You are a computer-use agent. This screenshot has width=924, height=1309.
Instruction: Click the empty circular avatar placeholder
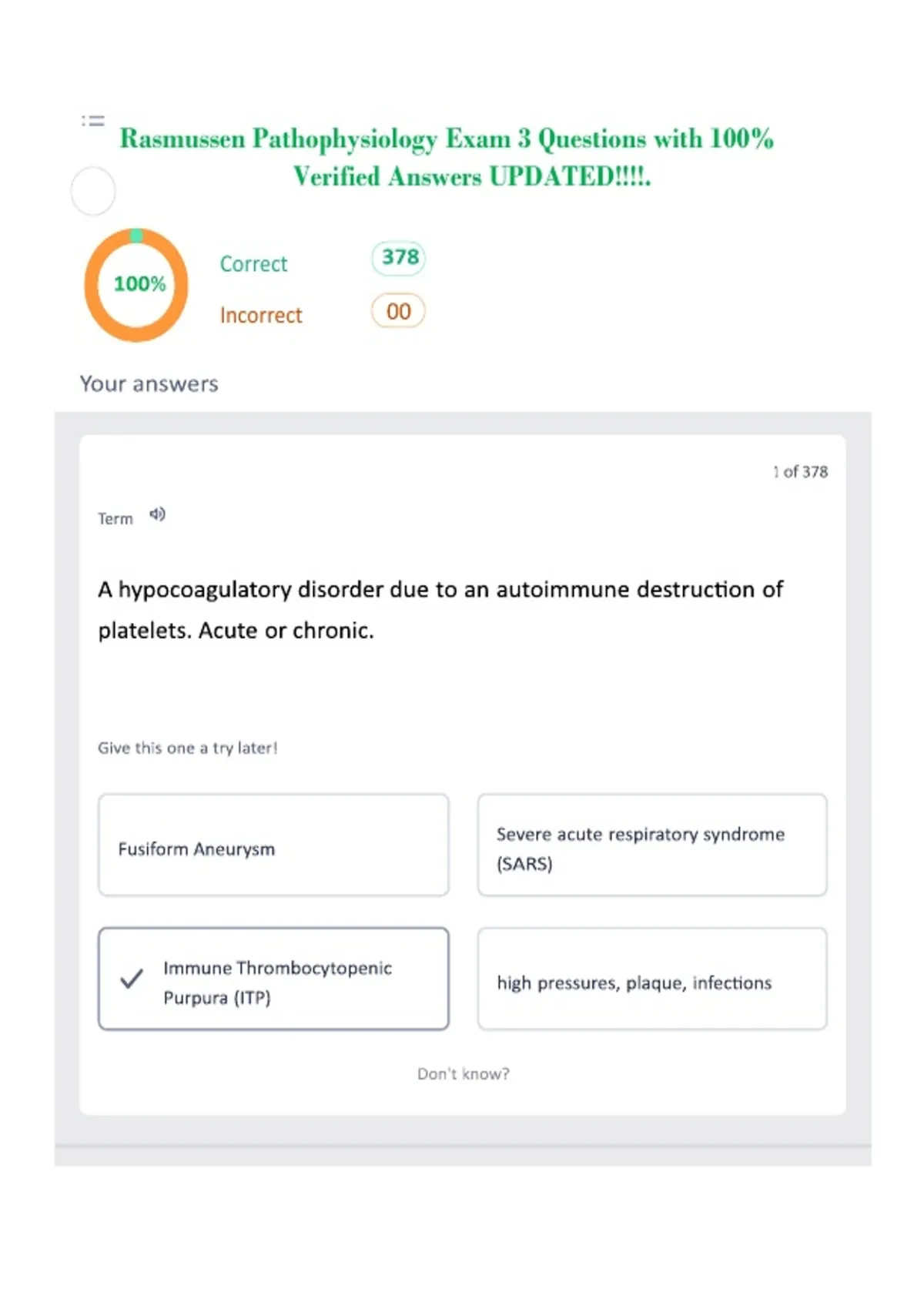pyautogui.click(x=93, y=191)
